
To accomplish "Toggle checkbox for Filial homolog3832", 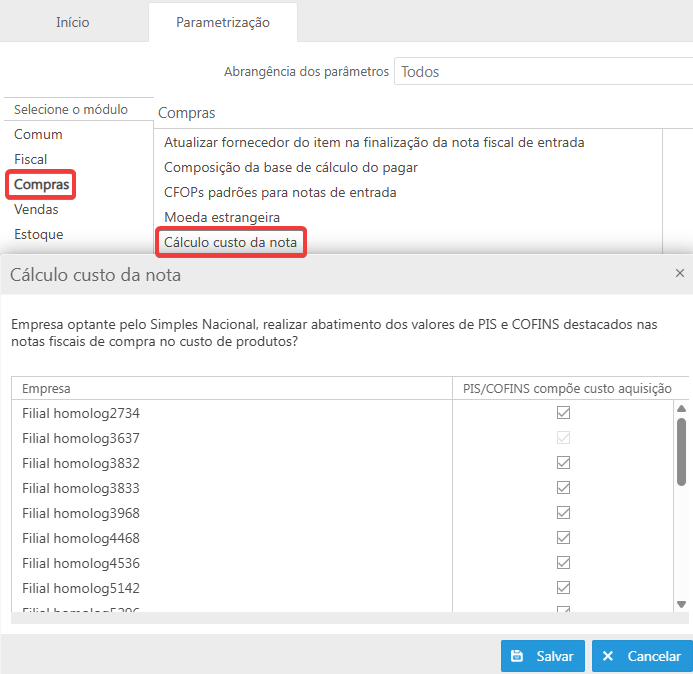I will click(564, 463).
